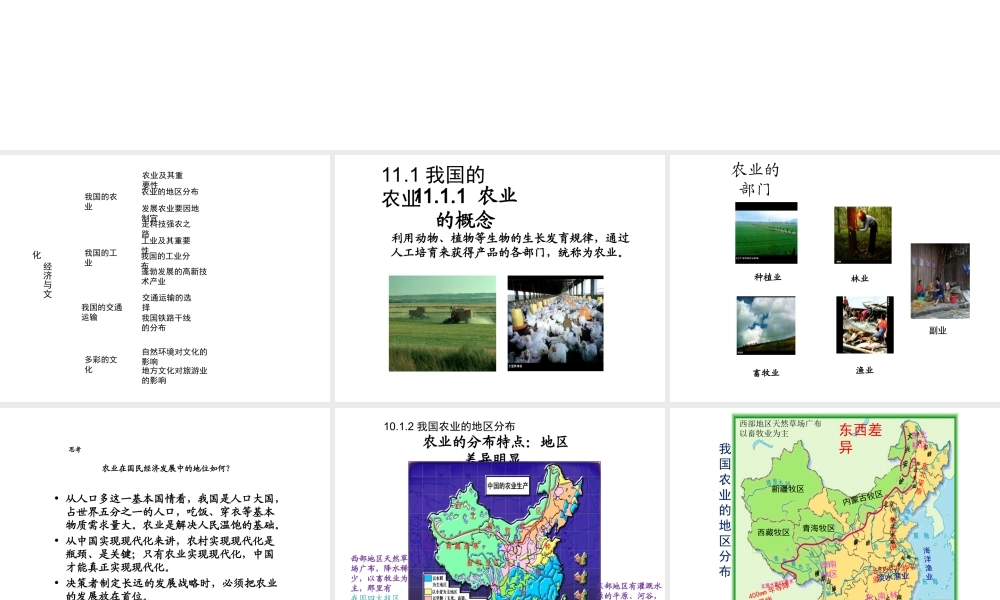The width and height of the screenshot is (1000, 600).
Task: Select the green crop field photo above 种植业
Action: (766, 233)
